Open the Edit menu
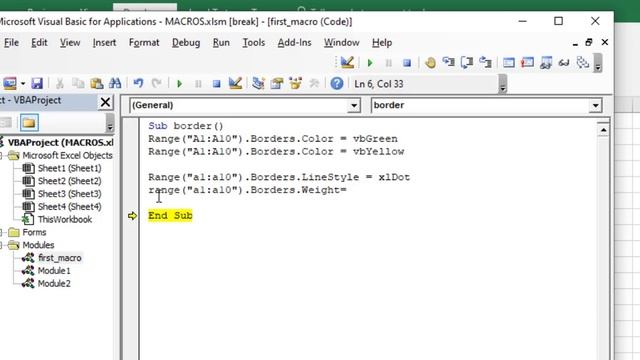 coord(39,42)
